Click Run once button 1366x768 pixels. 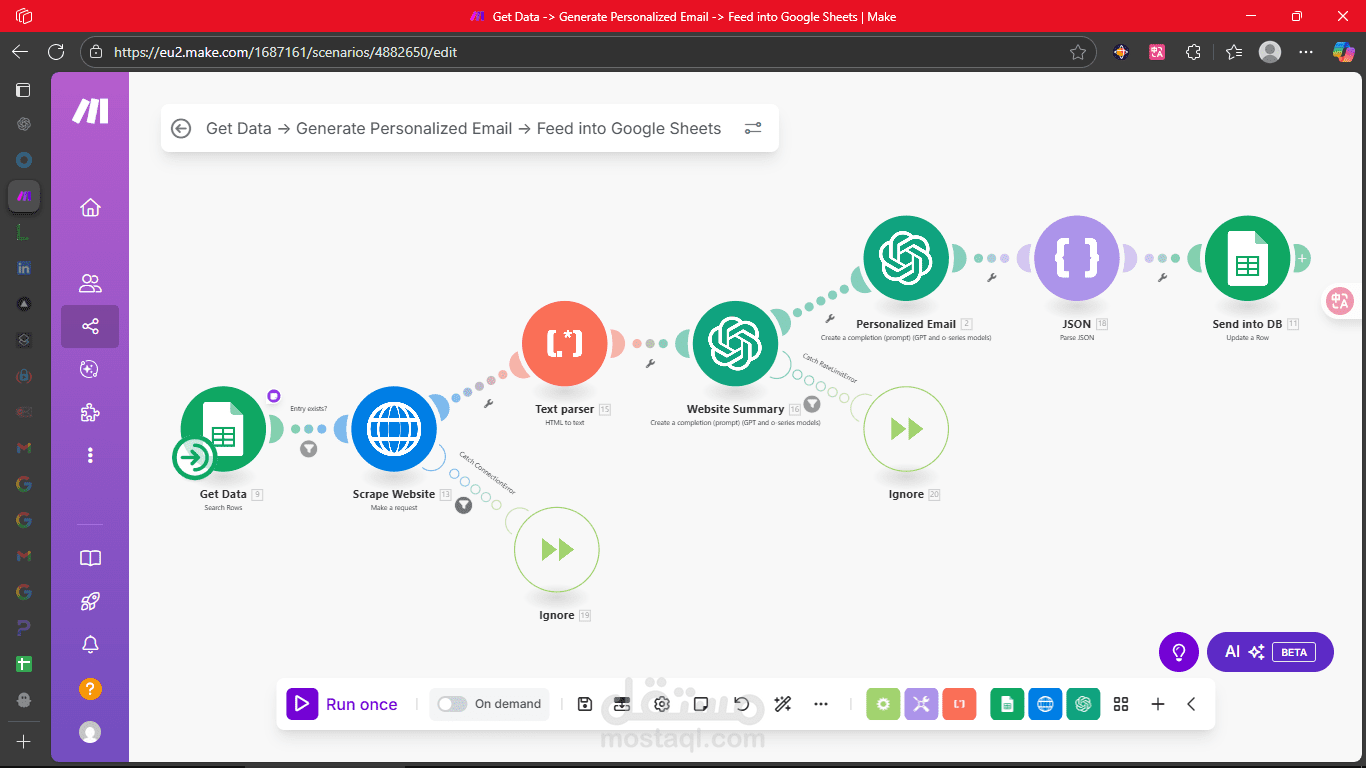pos(342,704)
